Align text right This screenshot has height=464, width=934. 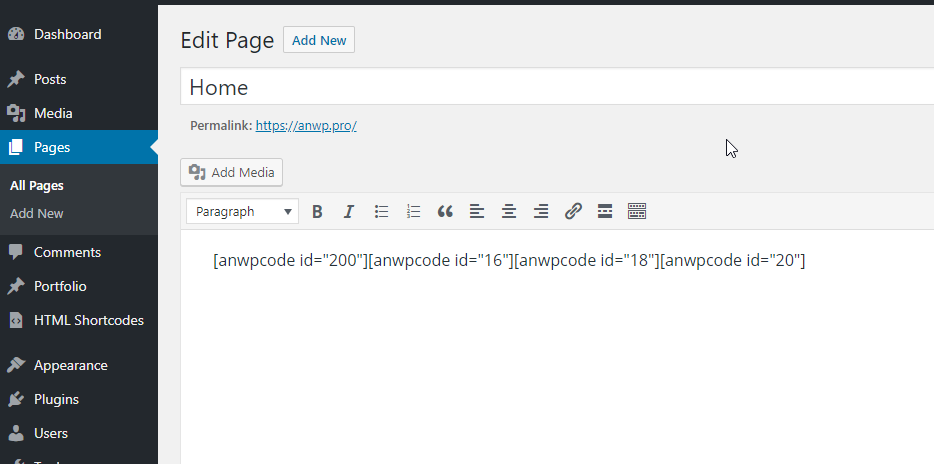point(541,211)
